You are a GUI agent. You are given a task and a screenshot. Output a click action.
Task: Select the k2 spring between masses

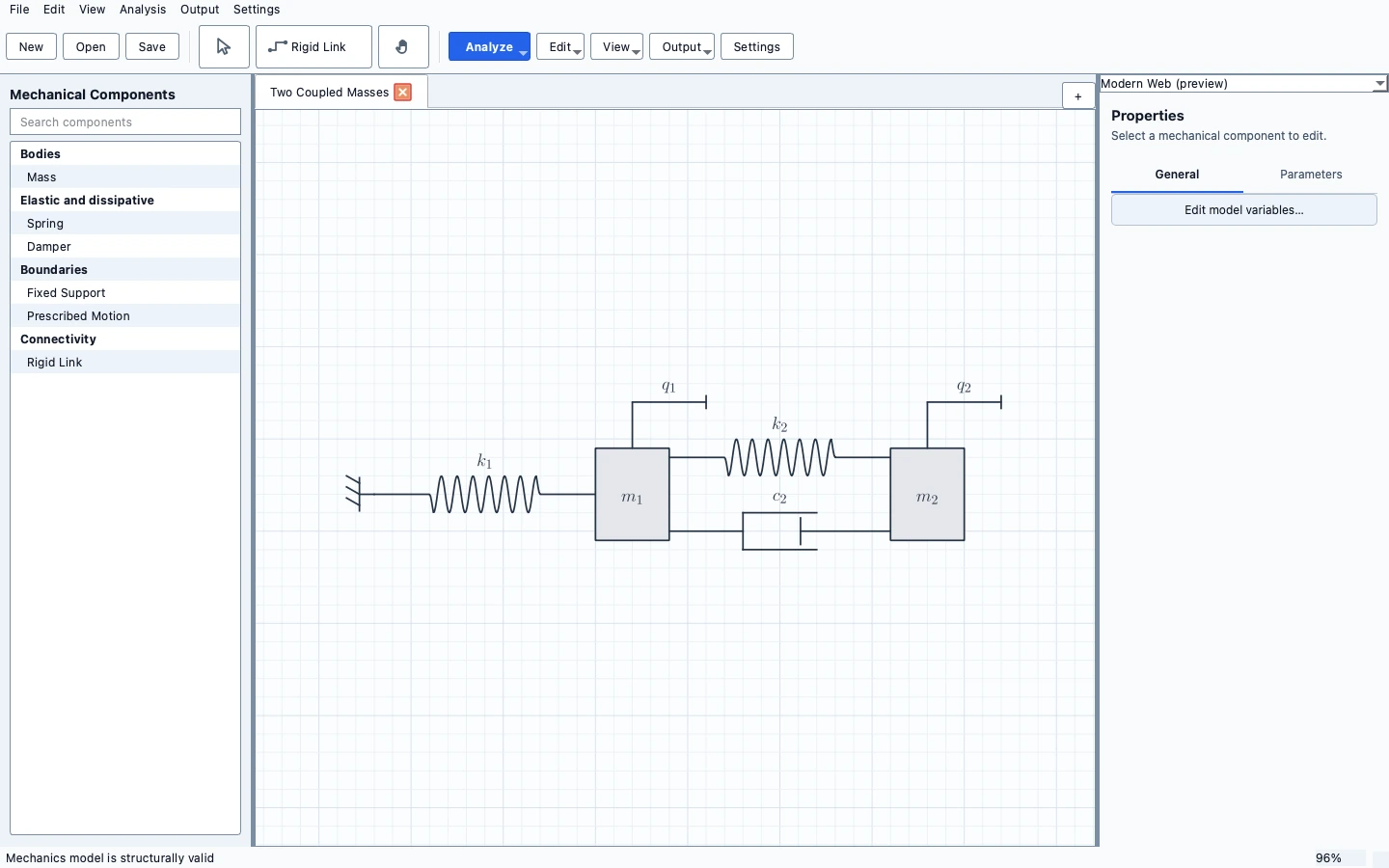[x=780, y=457]
